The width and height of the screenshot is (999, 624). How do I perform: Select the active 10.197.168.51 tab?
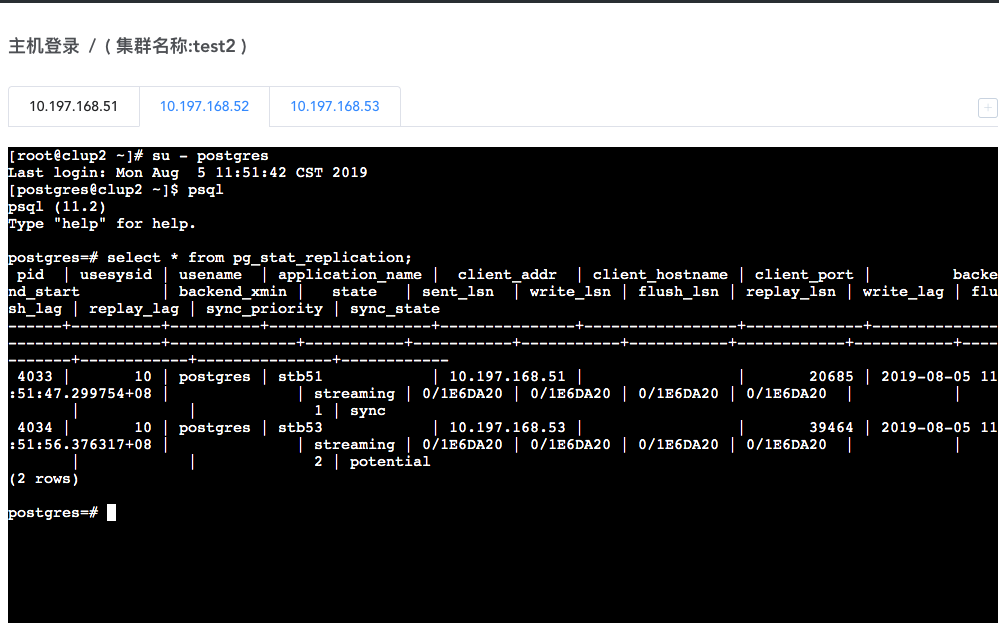click(73, 106)
